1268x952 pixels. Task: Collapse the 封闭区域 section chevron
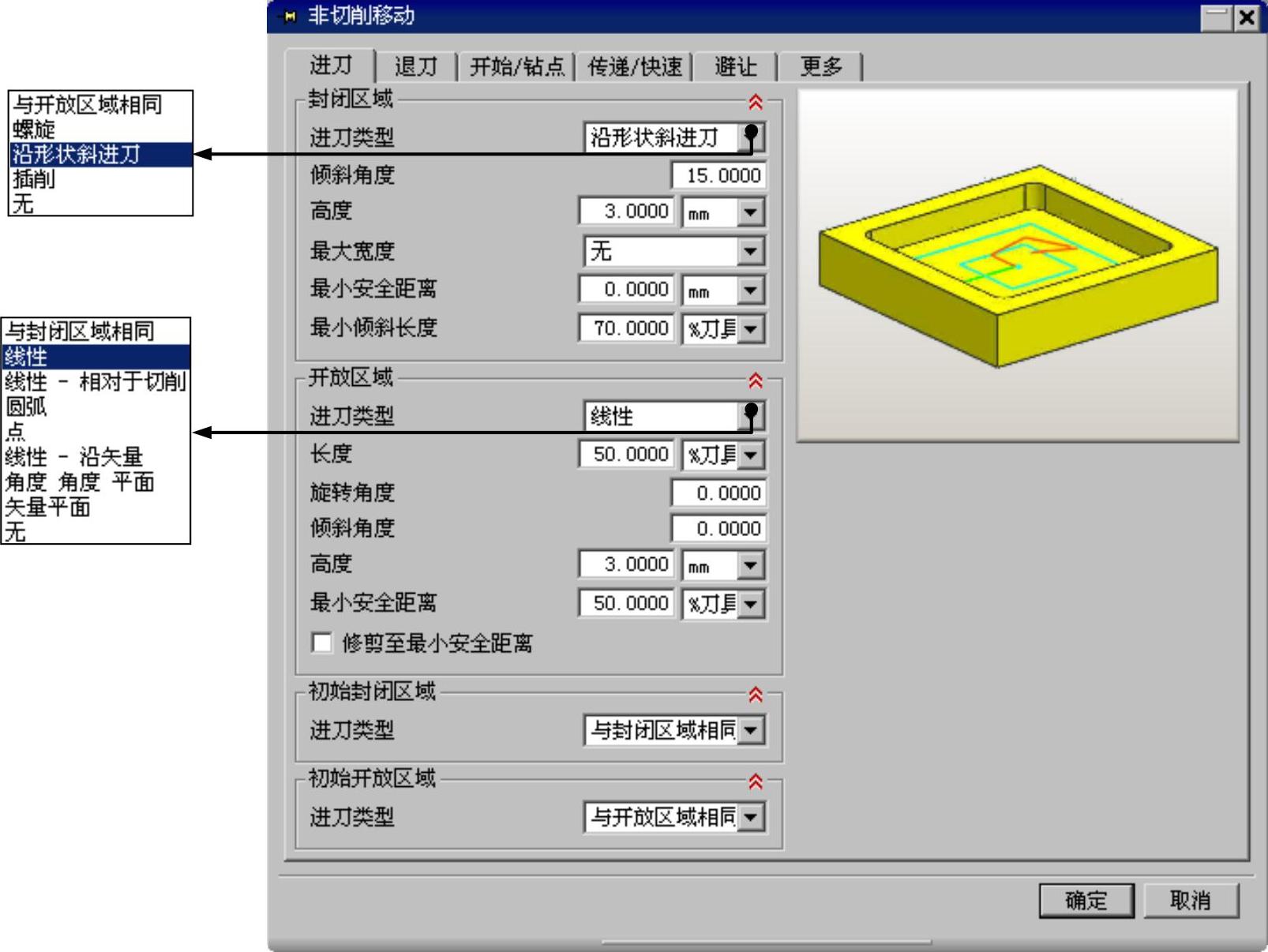756,102
